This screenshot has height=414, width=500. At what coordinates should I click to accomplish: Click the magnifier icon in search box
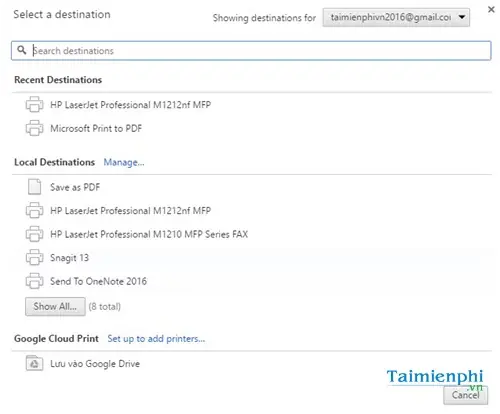[x=22, y=50]
